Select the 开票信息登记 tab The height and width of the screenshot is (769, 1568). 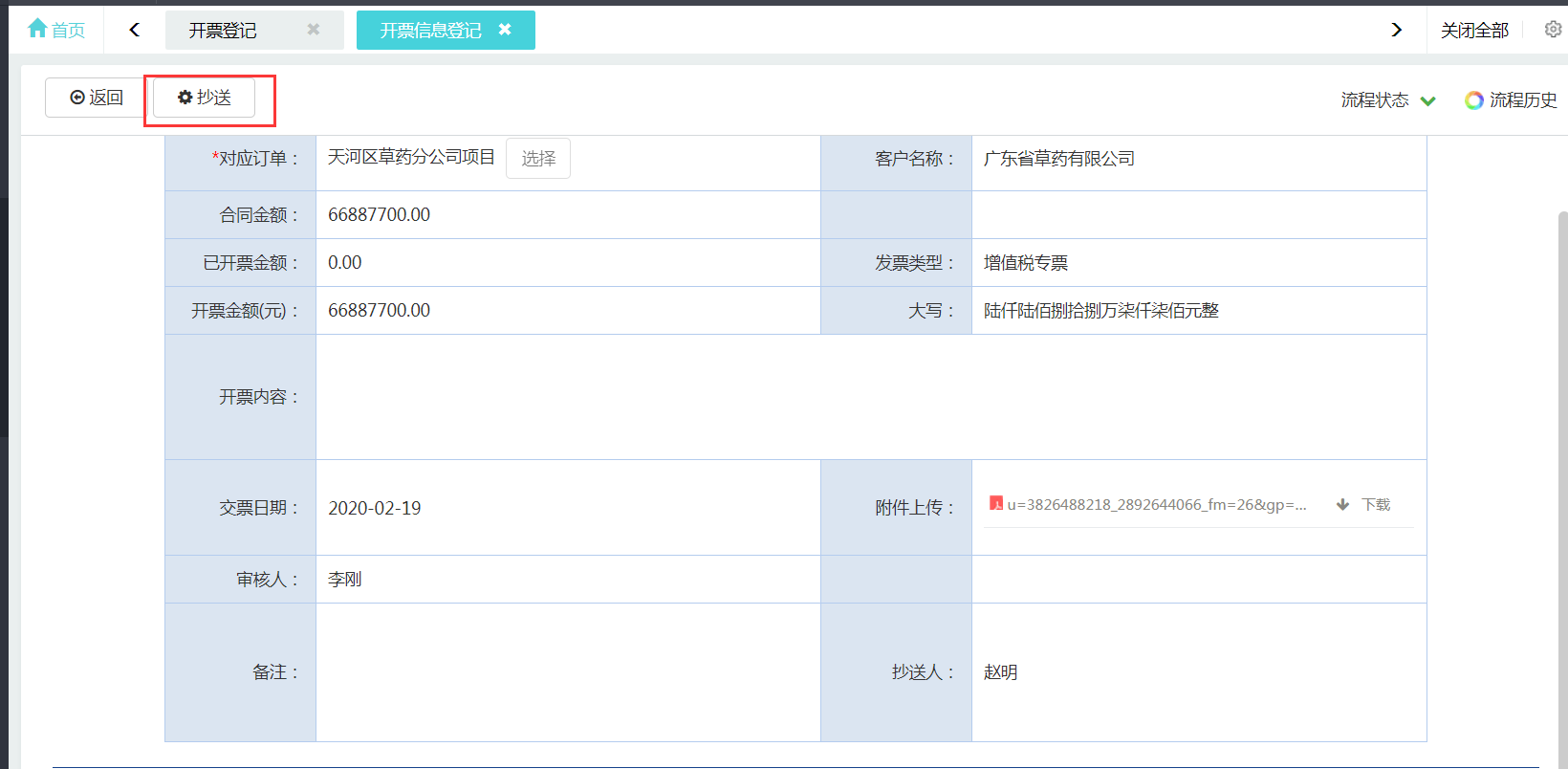[430, 31]
